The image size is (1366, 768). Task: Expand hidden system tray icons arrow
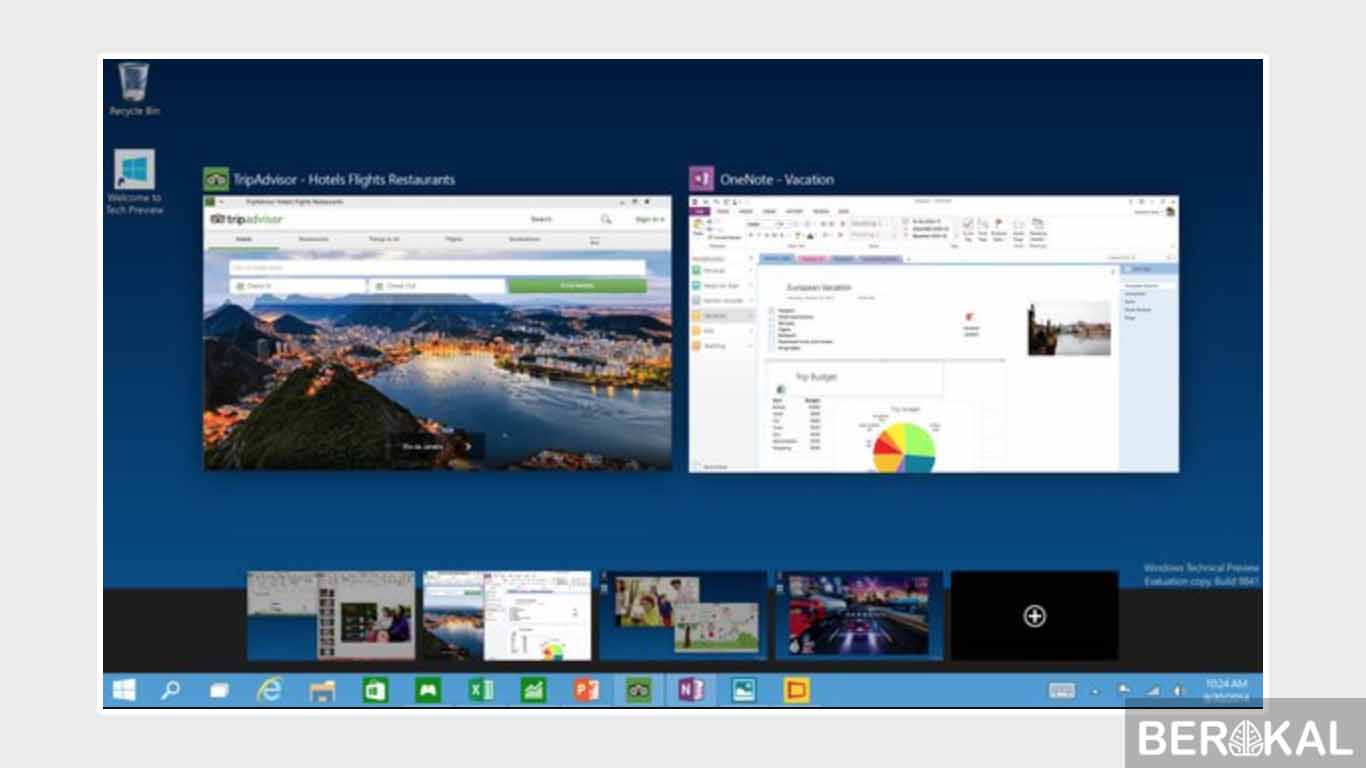coord(1095,691)
